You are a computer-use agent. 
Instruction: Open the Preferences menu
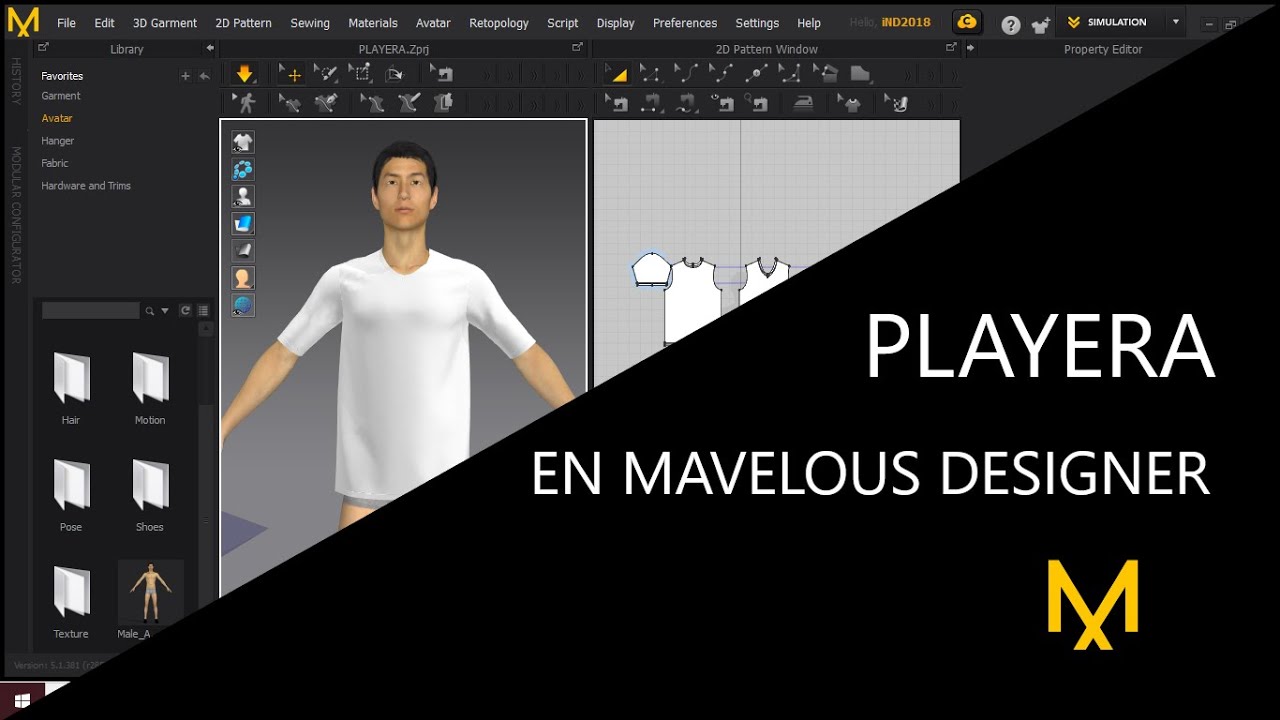[x=685, y=23]
